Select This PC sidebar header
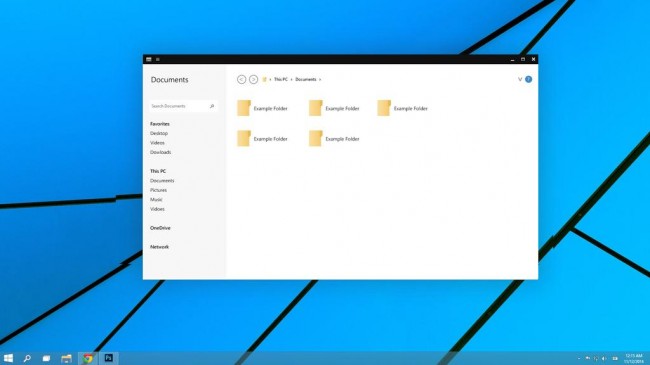 pyautogui.click(x=158, y=171)
